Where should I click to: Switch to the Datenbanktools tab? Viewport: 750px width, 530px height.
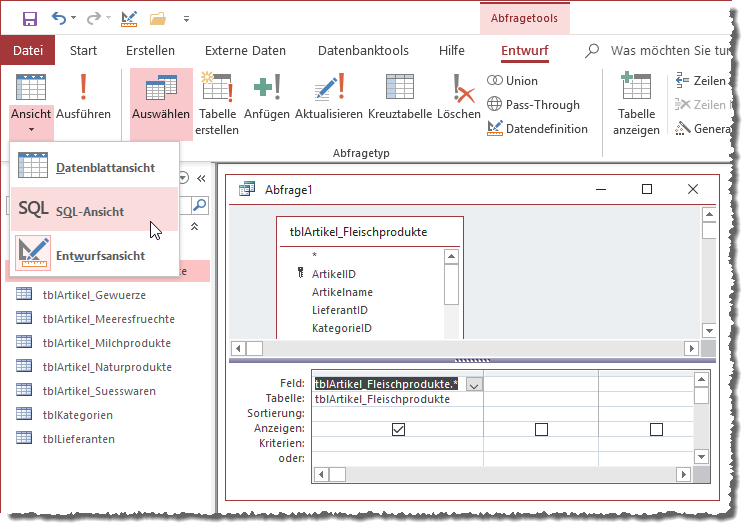364,50
